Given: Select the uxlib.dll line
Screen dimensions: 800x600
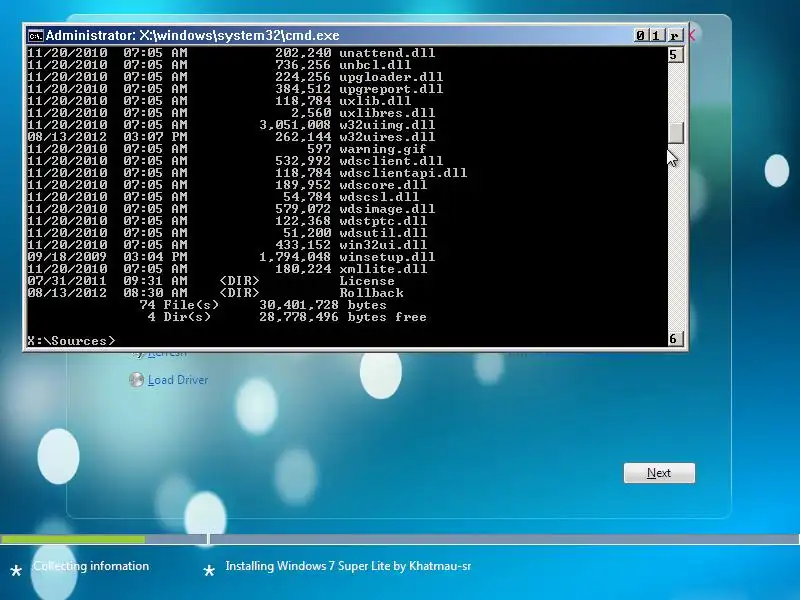Looking at the screenshot, I should tap(219, 101).
